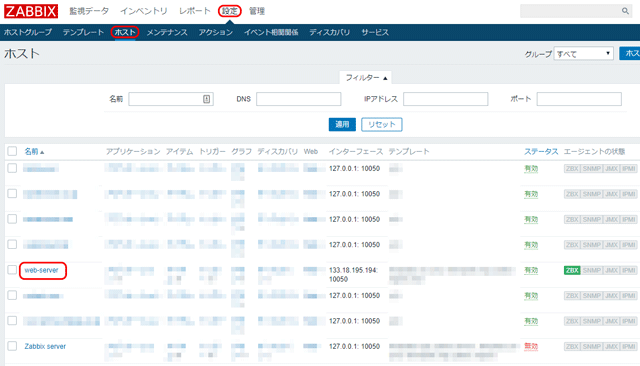Click the リセット filter button

382,124
